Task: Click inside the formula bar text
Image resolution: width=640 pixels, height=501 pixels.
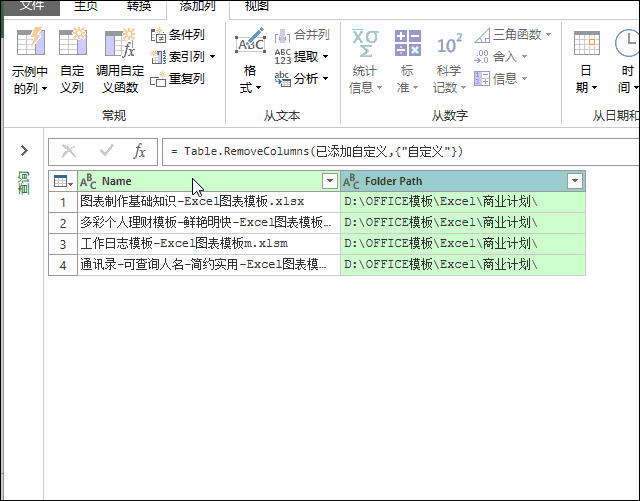Action: tap(317, 151)
